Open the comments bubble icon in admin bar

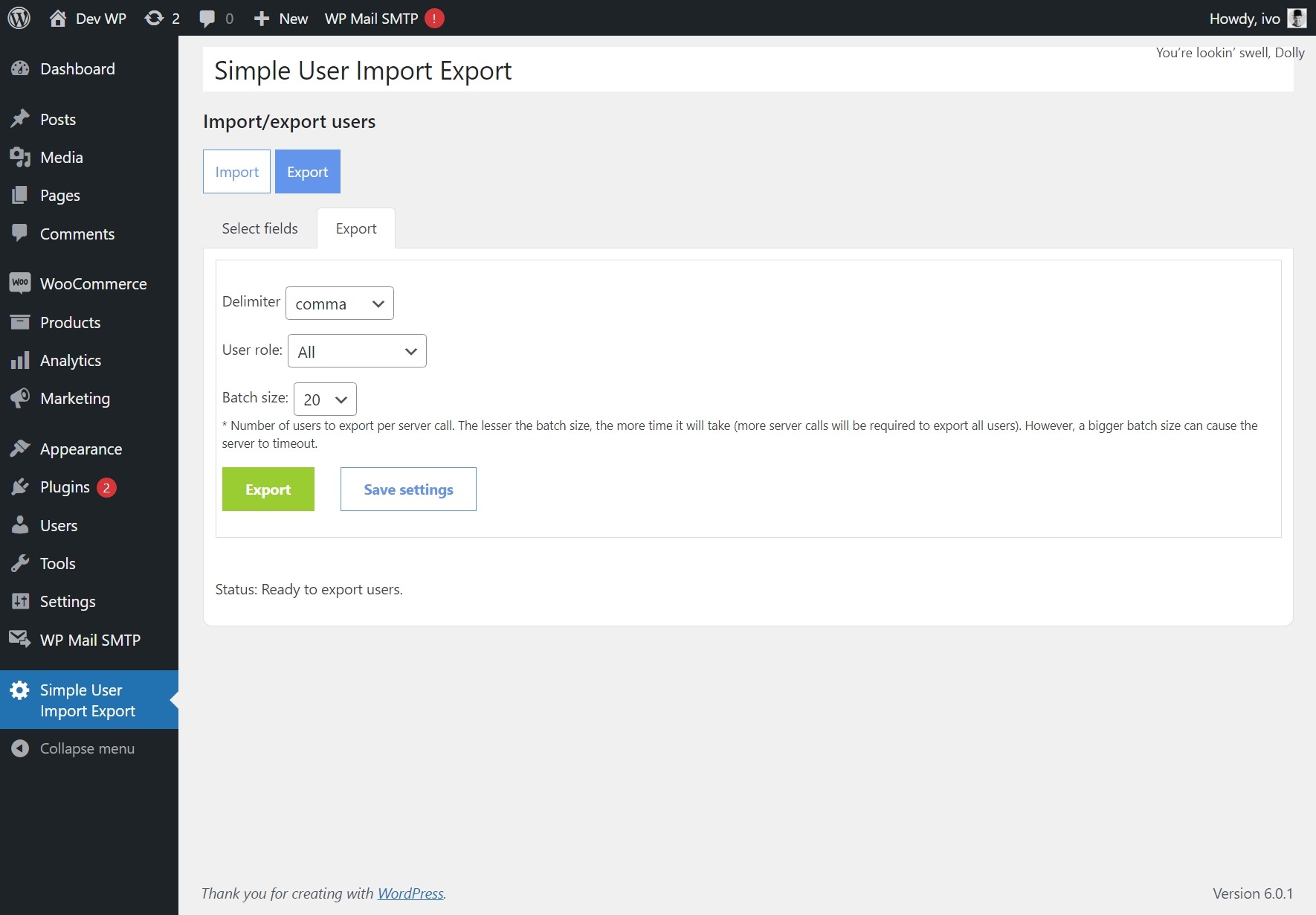(207, 19)
